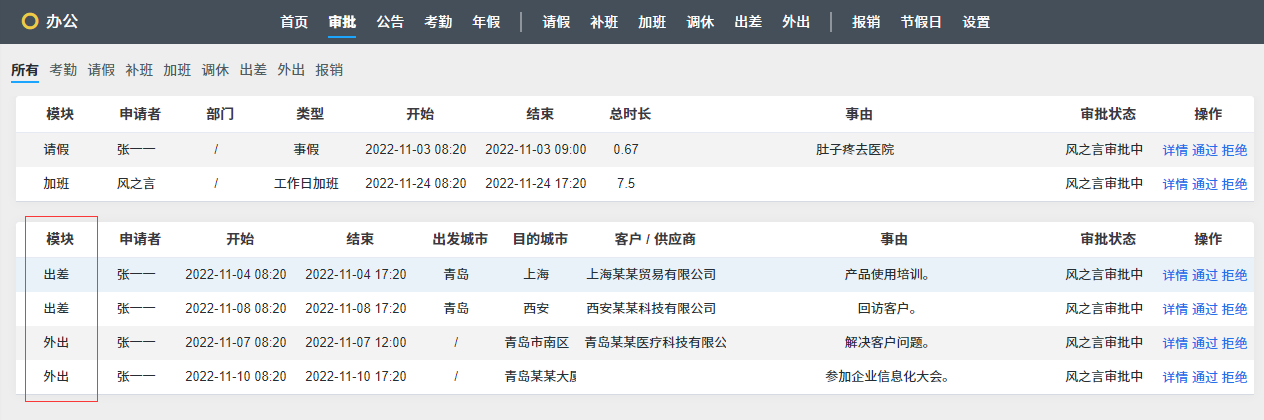Open 考勤 in the top navigation bar

pos(438,22)
